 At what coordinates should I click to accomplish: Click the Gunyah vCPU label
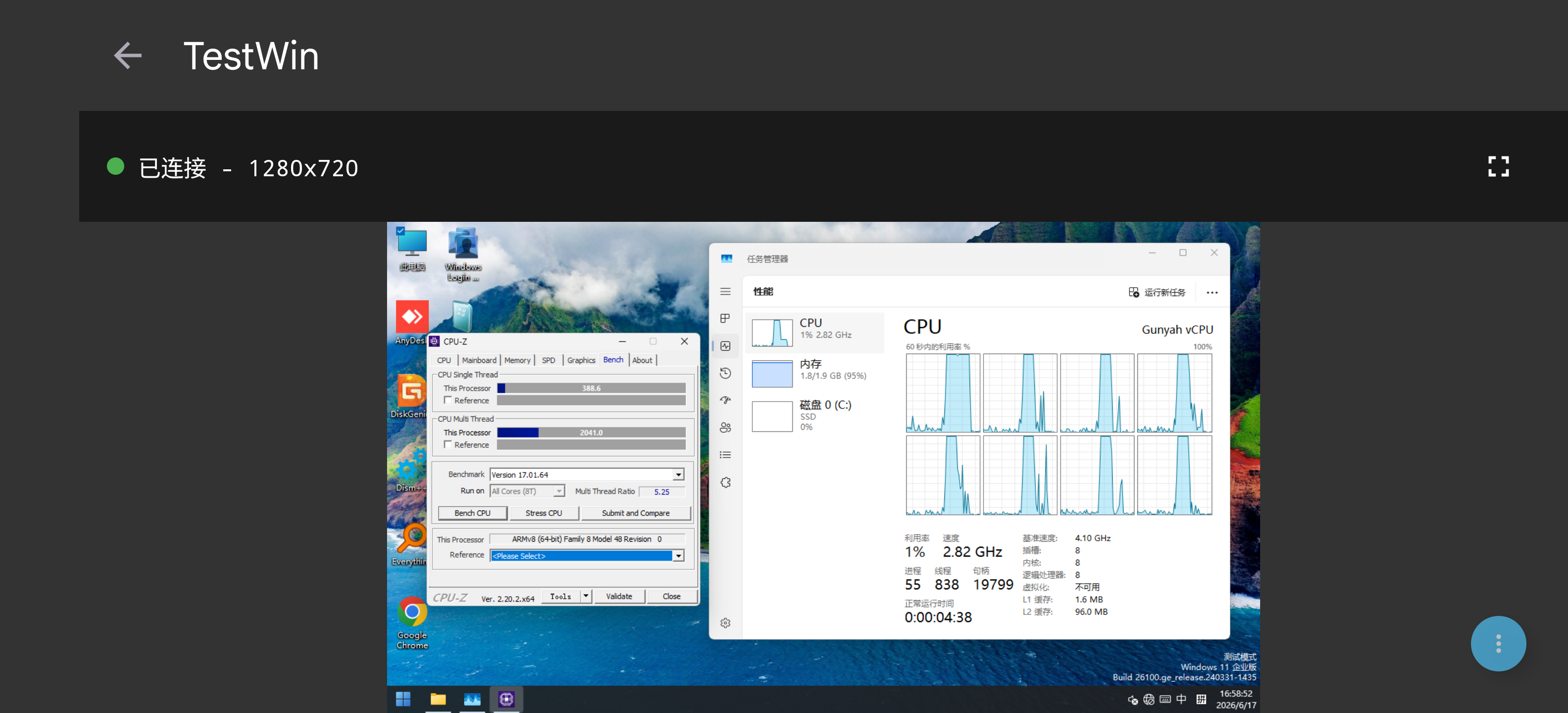click(x=1177, y=329)
